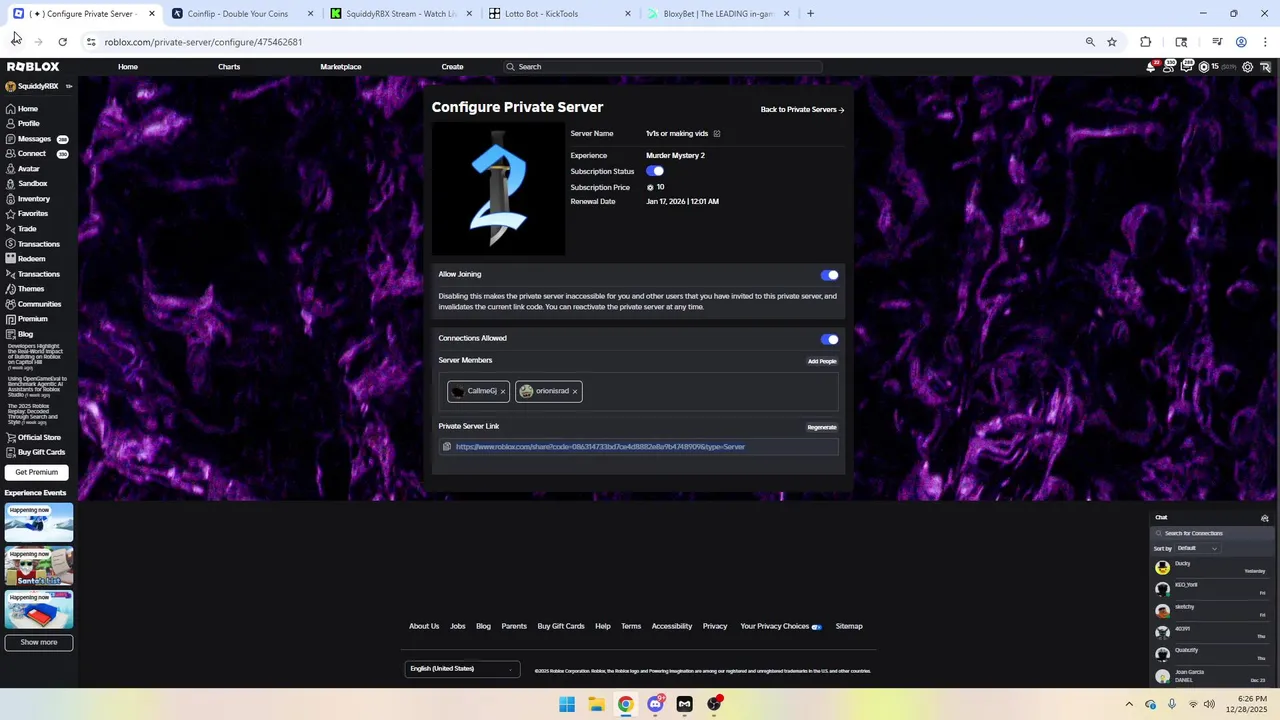Click the Search for Connections field
This screenshot has height=720, width=1280.
tap(1213, 533)
